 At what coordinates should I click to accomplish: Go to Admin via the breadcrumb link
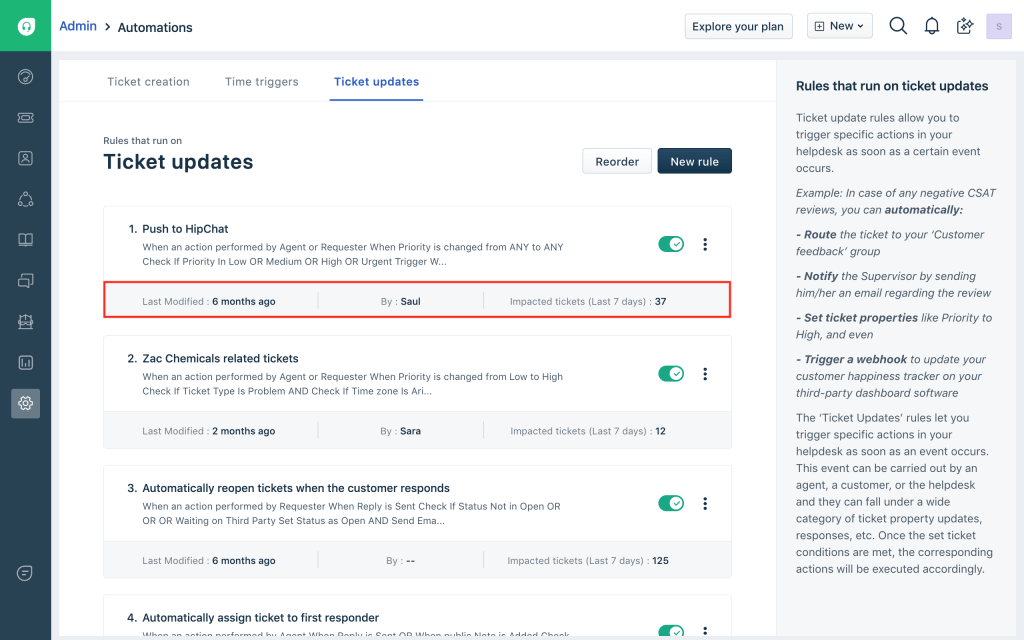[78, 26]
